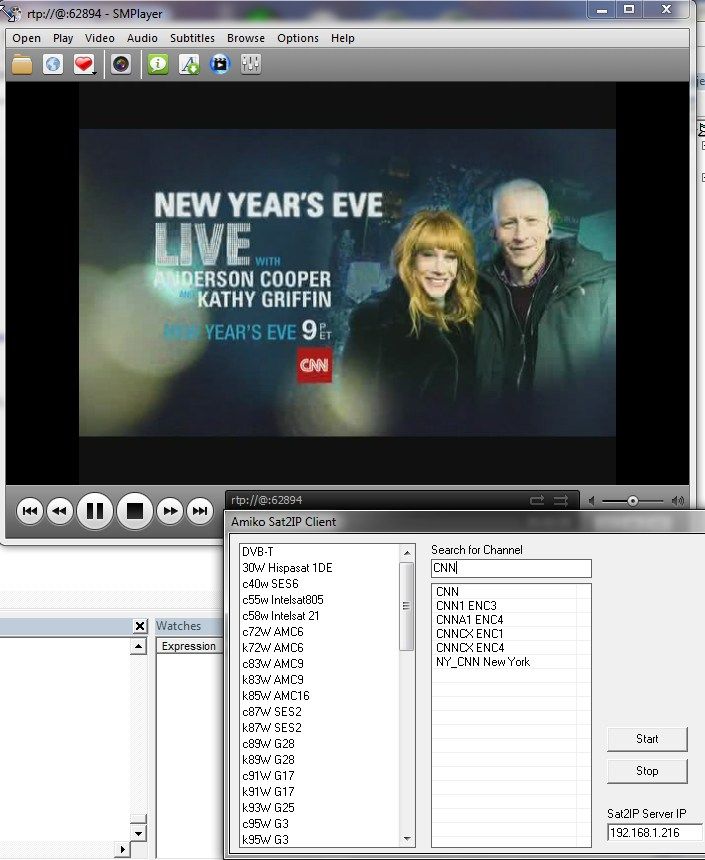The width and height of the screenshot is (705, 860).
Task: Select c55w Intelsat805 satellite
Action: point(321,599)
